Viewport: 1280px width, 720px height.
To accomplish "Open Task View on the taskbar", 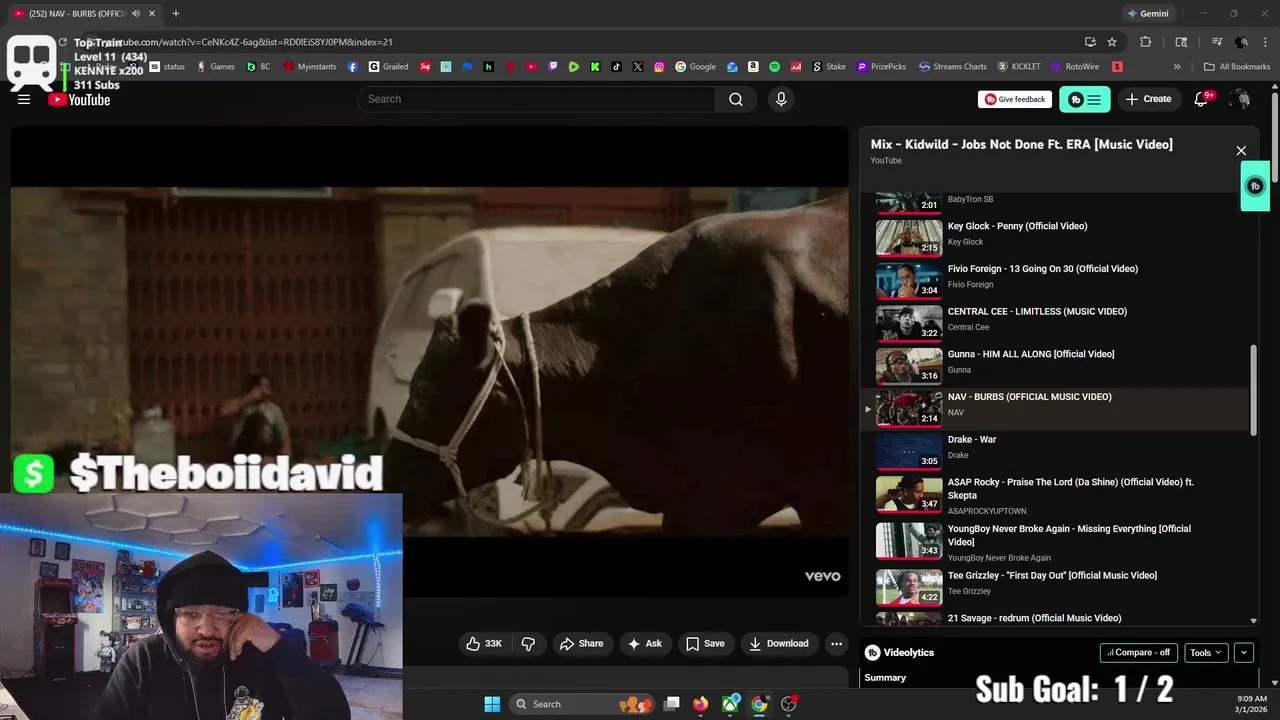I will pos(672,704).
